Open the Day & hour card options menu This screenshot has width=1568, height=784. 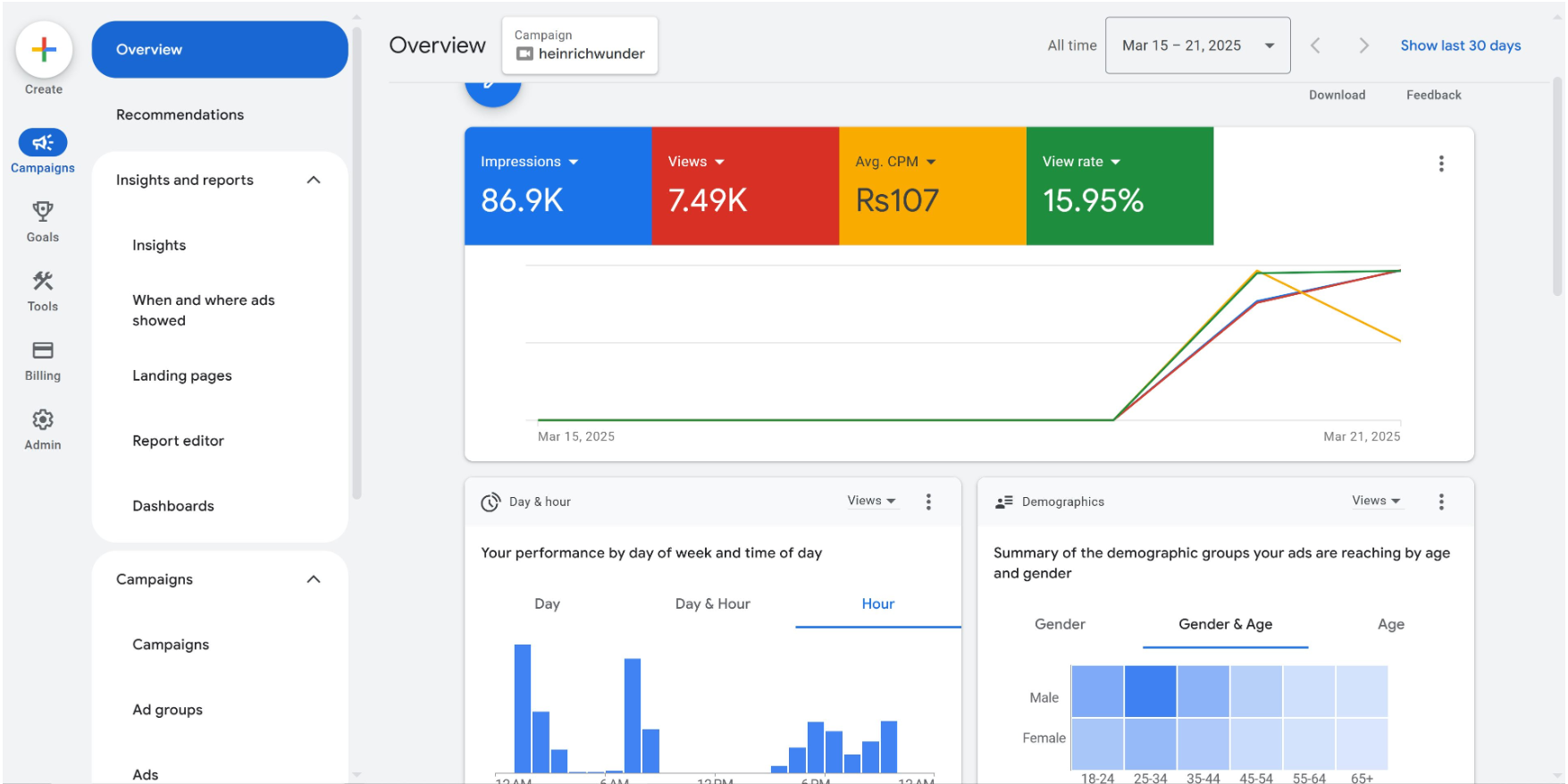click(x=928, y=502)
